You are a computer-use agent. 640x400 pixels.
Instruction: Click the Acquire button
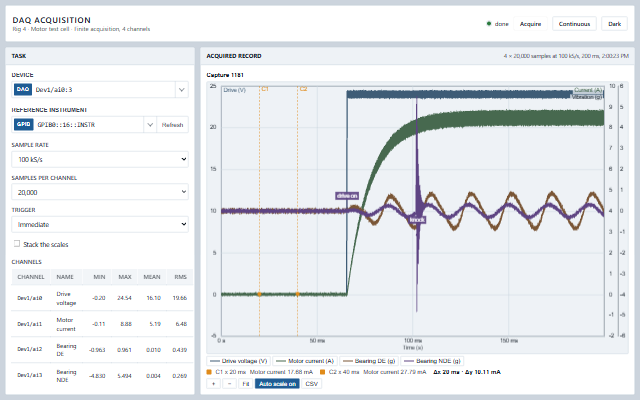point(530,24)
